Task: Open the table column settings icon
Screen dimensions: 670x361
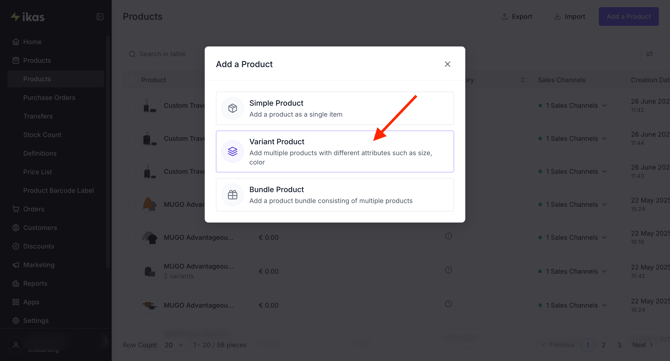Action: pos(649,54)
